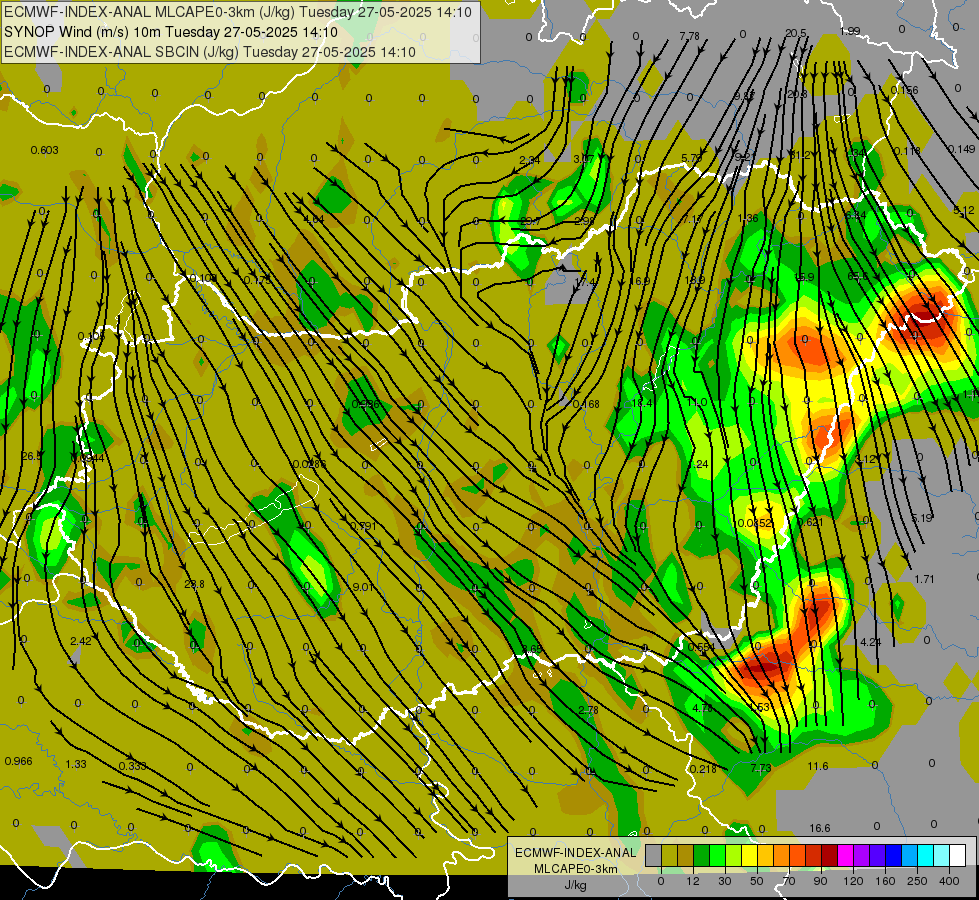Click the map value 28.8

(x=194, y=584)
